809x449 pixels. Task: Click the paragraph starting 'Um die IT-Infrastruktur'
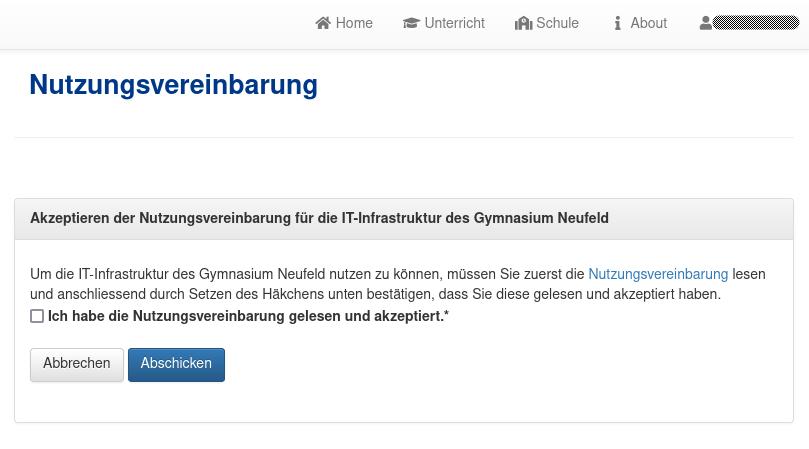tap(300, 274)
